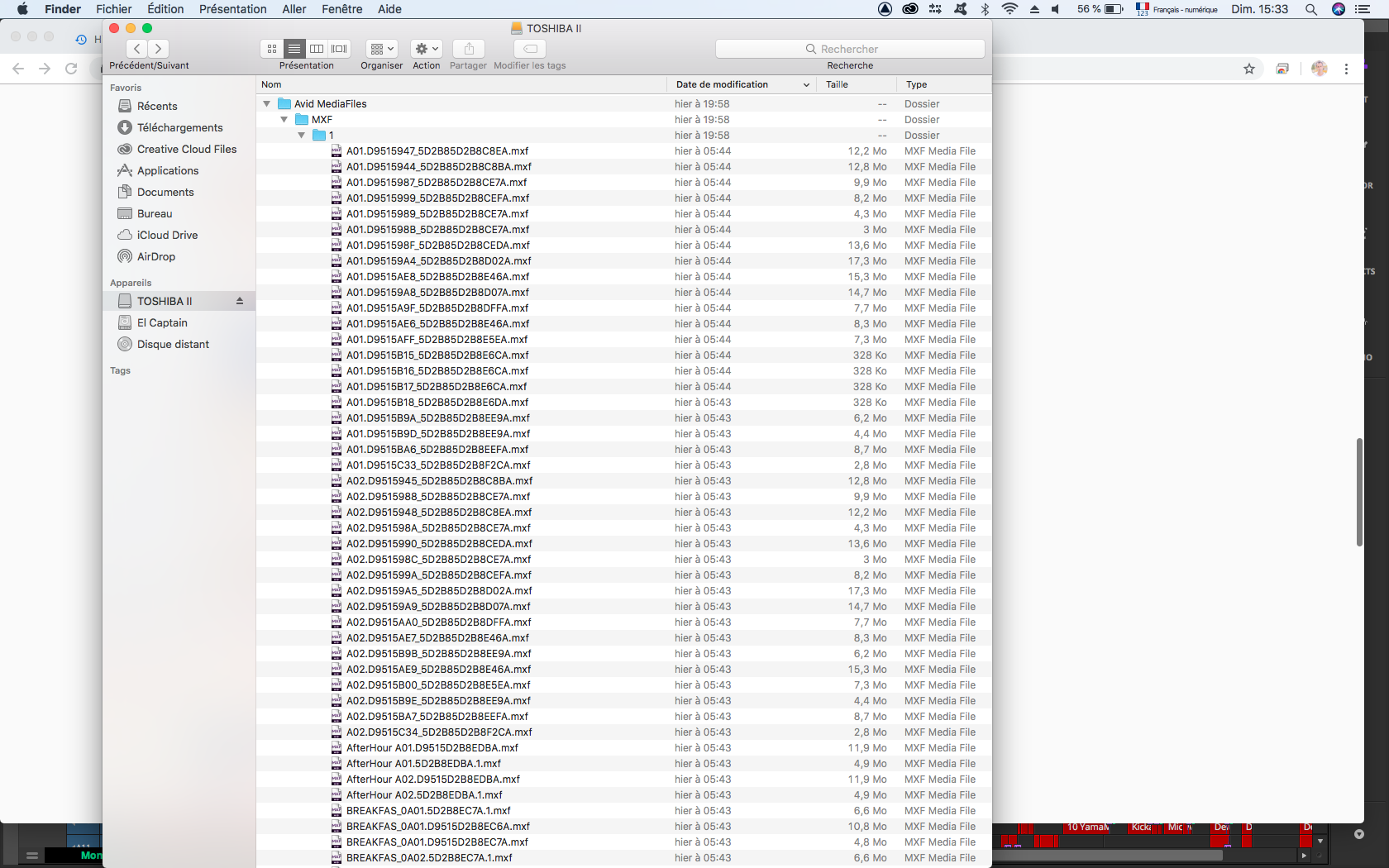Open the browser three-dot menu
The width and height of the screenshot is (1389, 868).
click(1346, 69)
